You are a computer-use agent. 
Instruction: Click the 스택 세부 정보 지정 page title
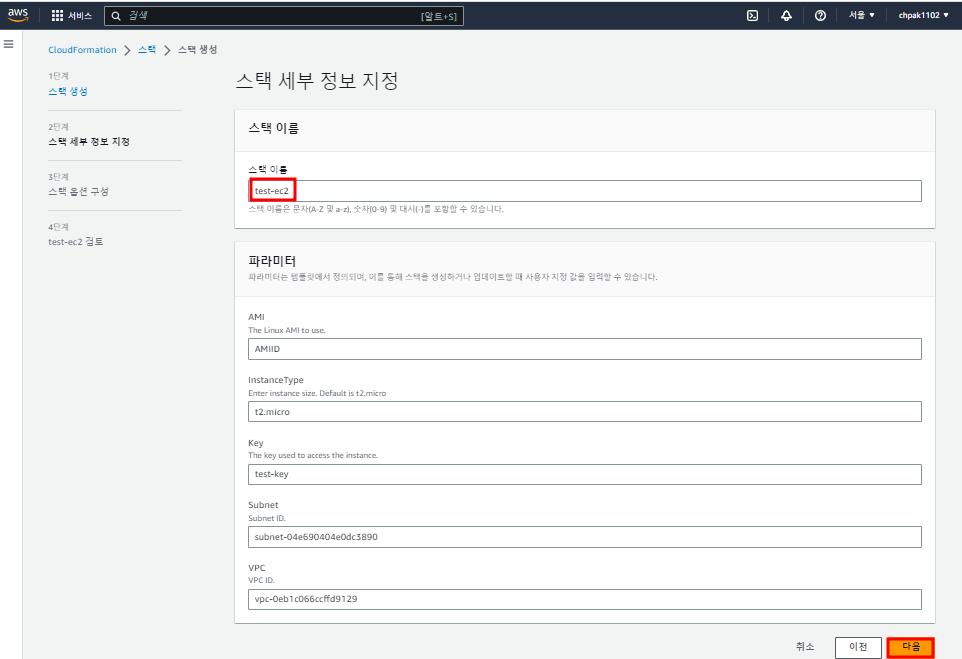317,80
